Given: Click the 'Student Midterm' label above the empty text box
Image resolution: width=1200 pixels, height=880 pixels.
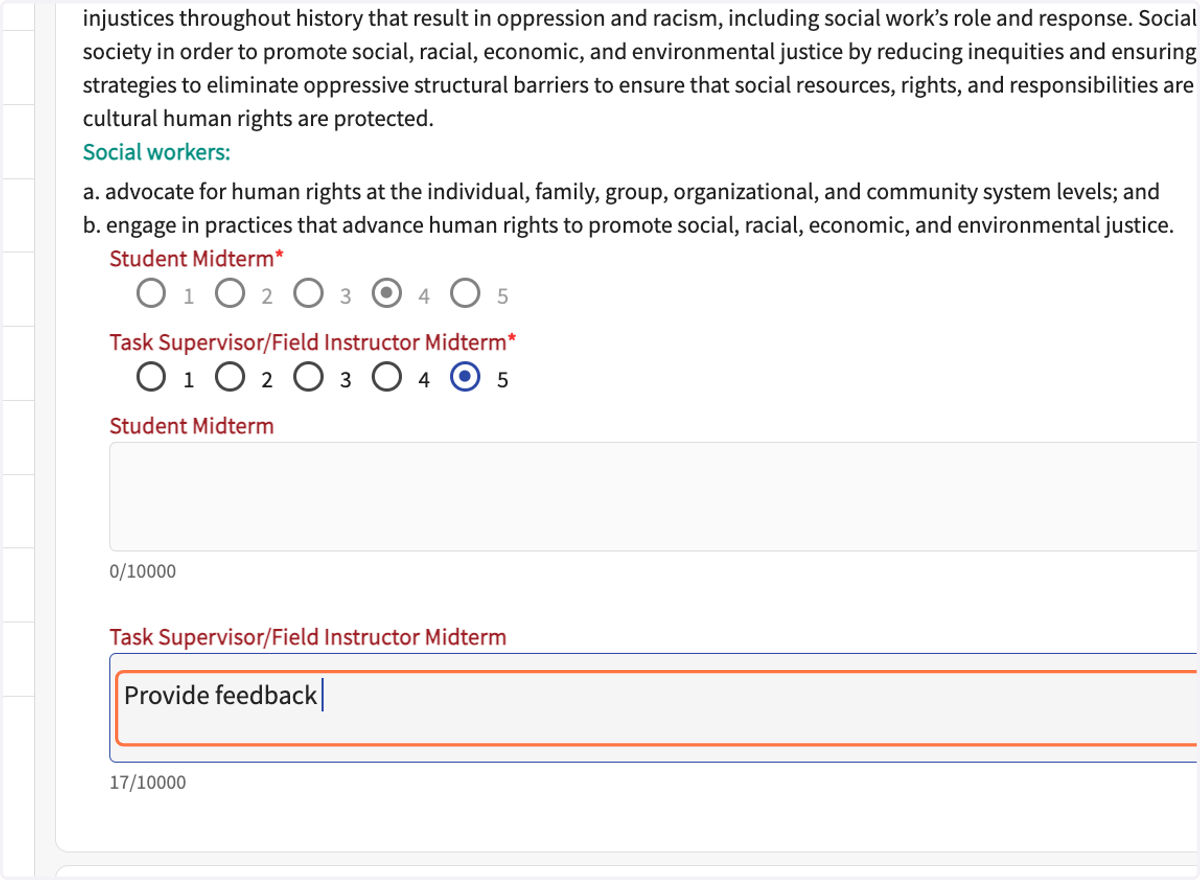Looking at the screenshot, I should (x=191, y=426).
